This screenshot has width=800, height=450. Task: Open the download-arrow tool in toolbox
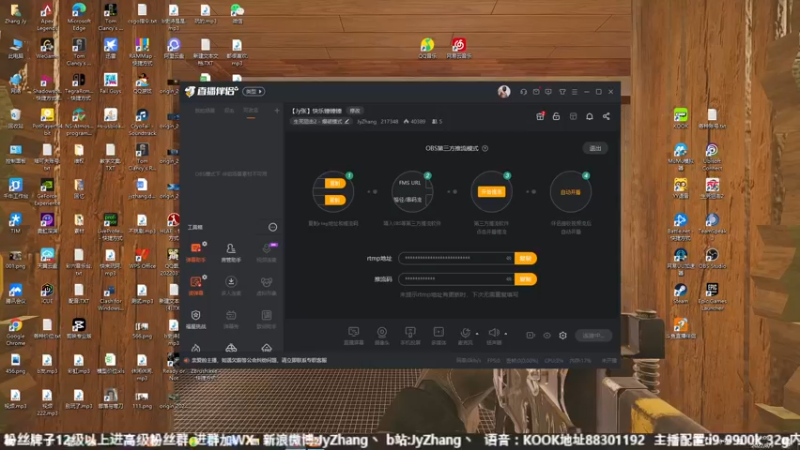click(x=231, y=286)
